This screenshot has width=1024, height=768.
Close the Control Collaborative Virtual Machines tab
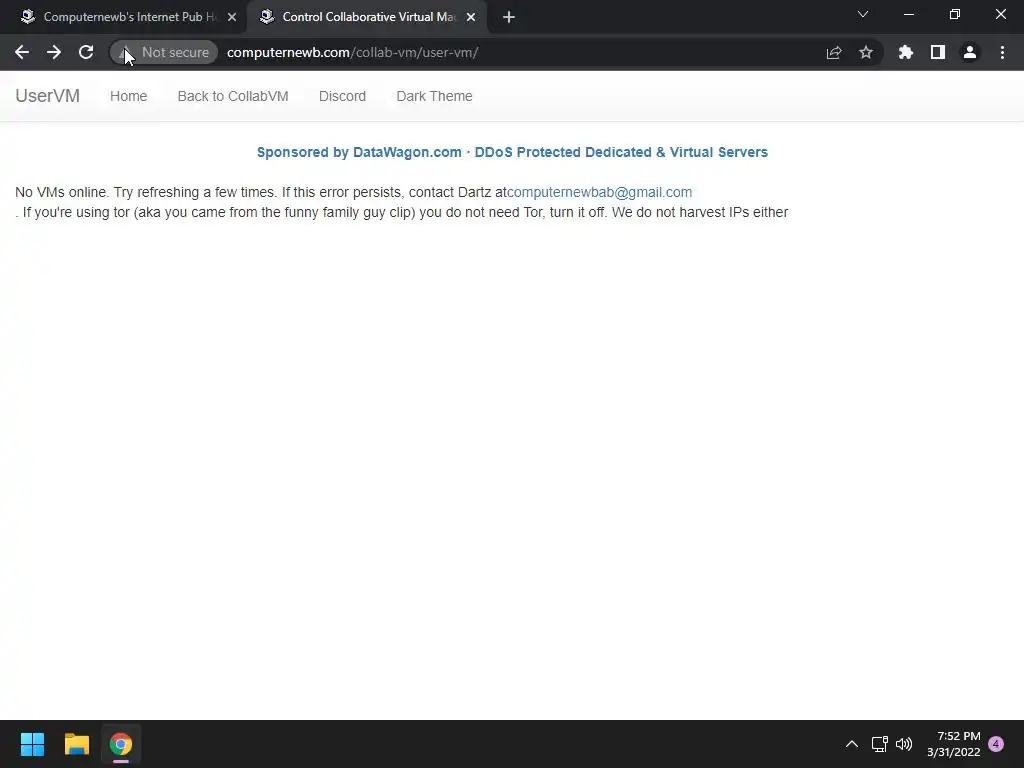(x=471, y=17)
